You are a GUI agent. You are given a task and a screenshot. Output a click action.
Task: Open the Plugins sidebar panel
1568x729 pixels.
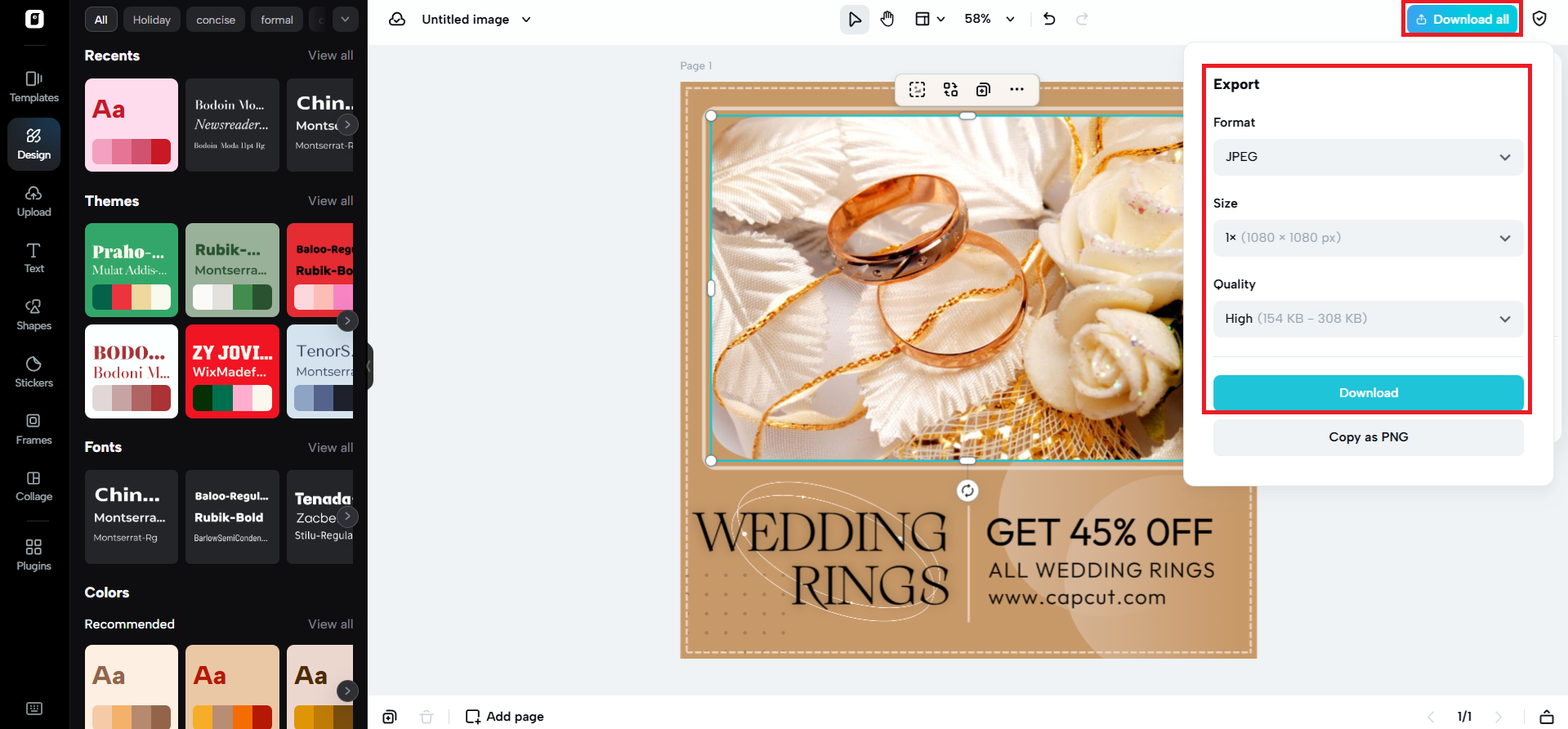coord(34,555)
